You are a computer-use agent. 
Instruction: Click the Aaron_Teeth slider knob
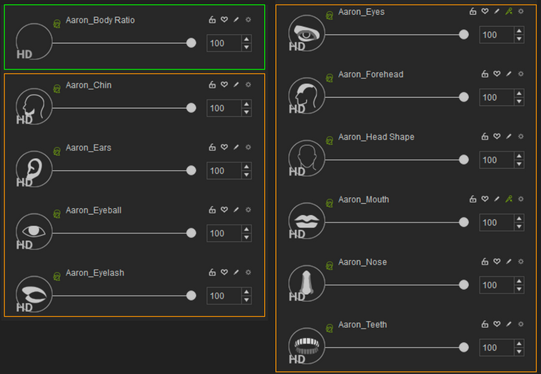tap(464, 347)
